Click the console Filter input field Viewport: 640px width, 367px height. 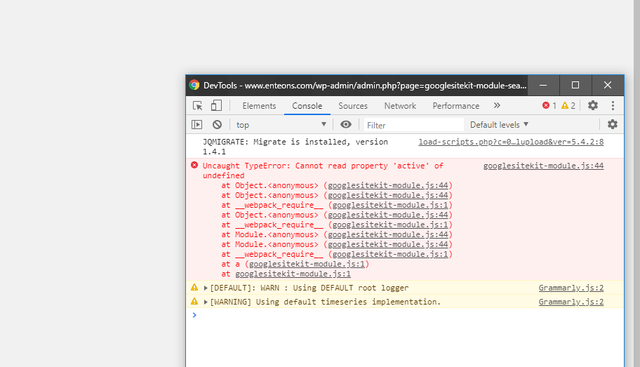[x=413, y=125]
